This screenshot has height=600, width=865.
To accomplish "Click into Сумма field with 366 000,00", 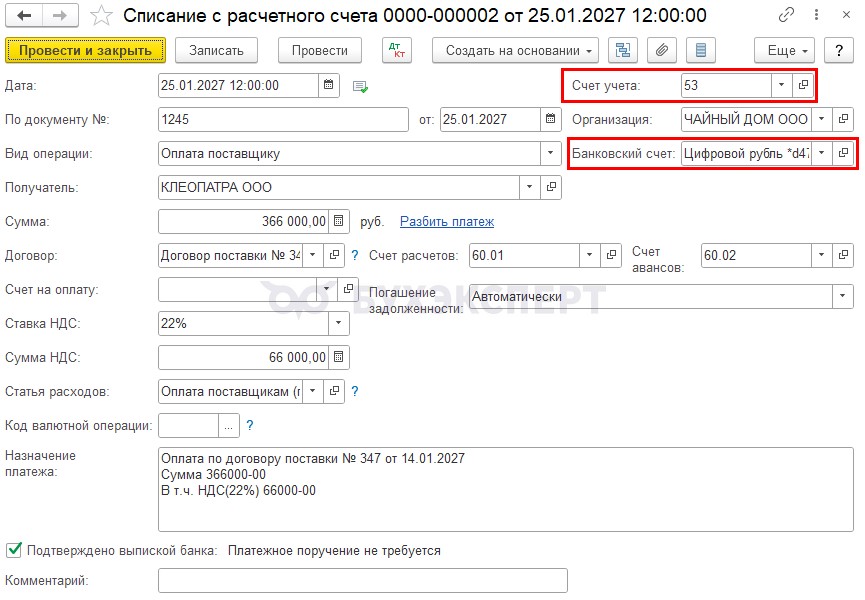I will coord(243,221).
